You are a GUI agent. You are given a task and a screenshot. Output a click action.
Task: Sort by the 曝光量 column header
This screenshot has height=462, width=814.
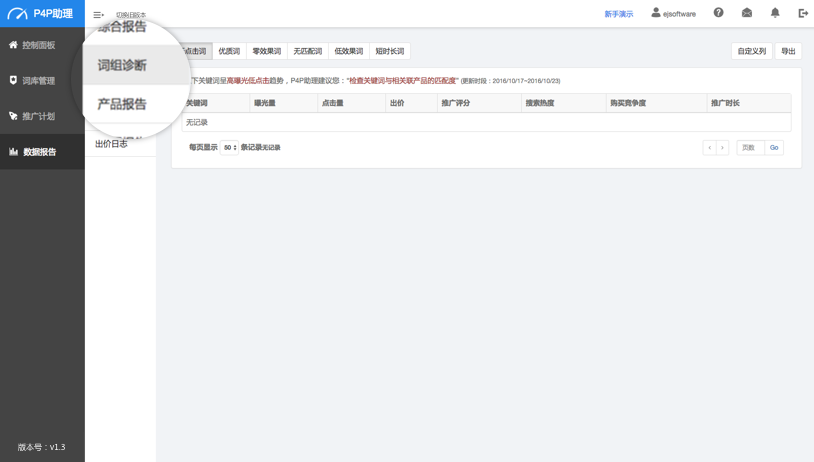[x=283, y=103]
